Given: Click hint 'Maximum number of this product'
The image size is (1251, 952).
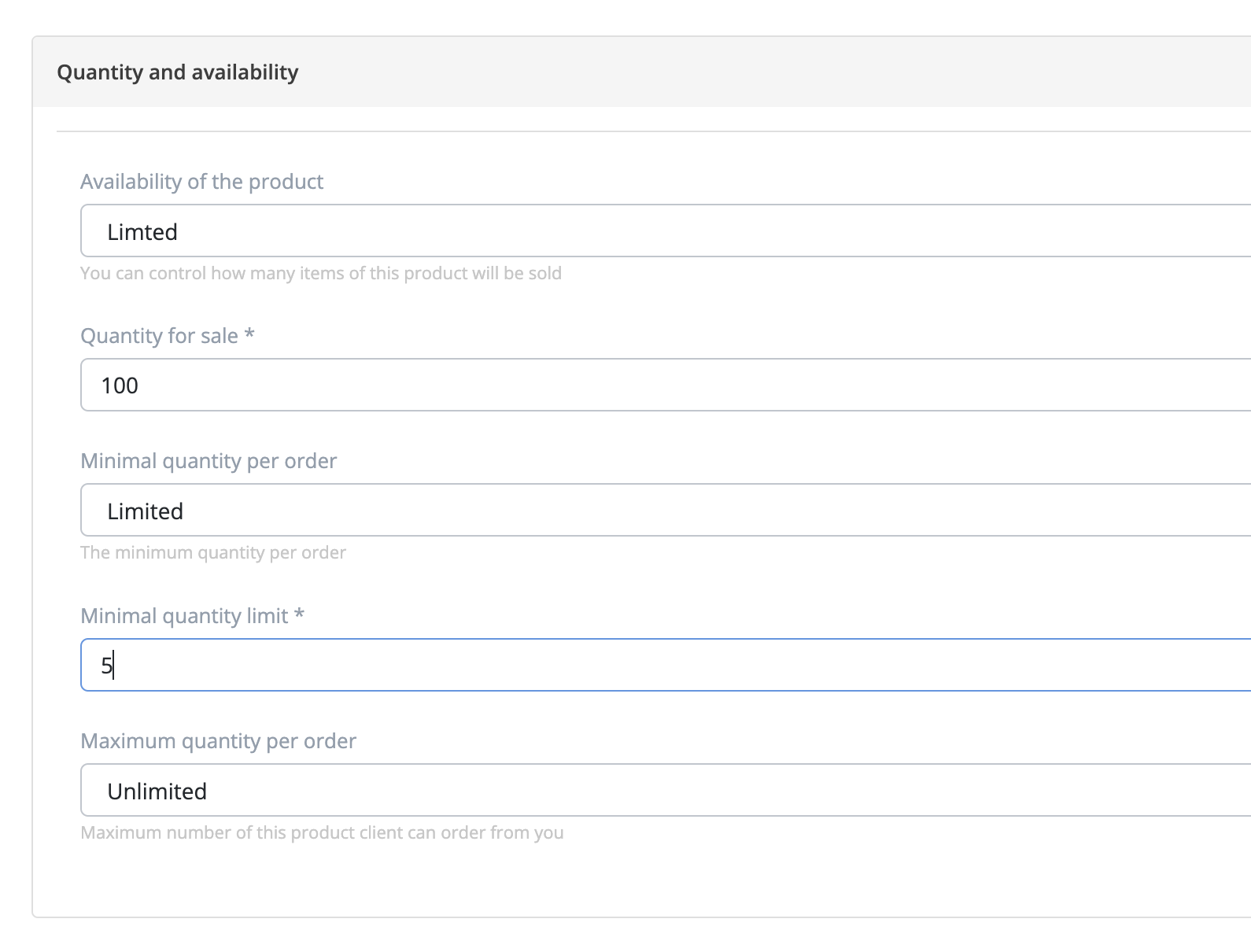Looking at the screenshot, I should point(322,832).
